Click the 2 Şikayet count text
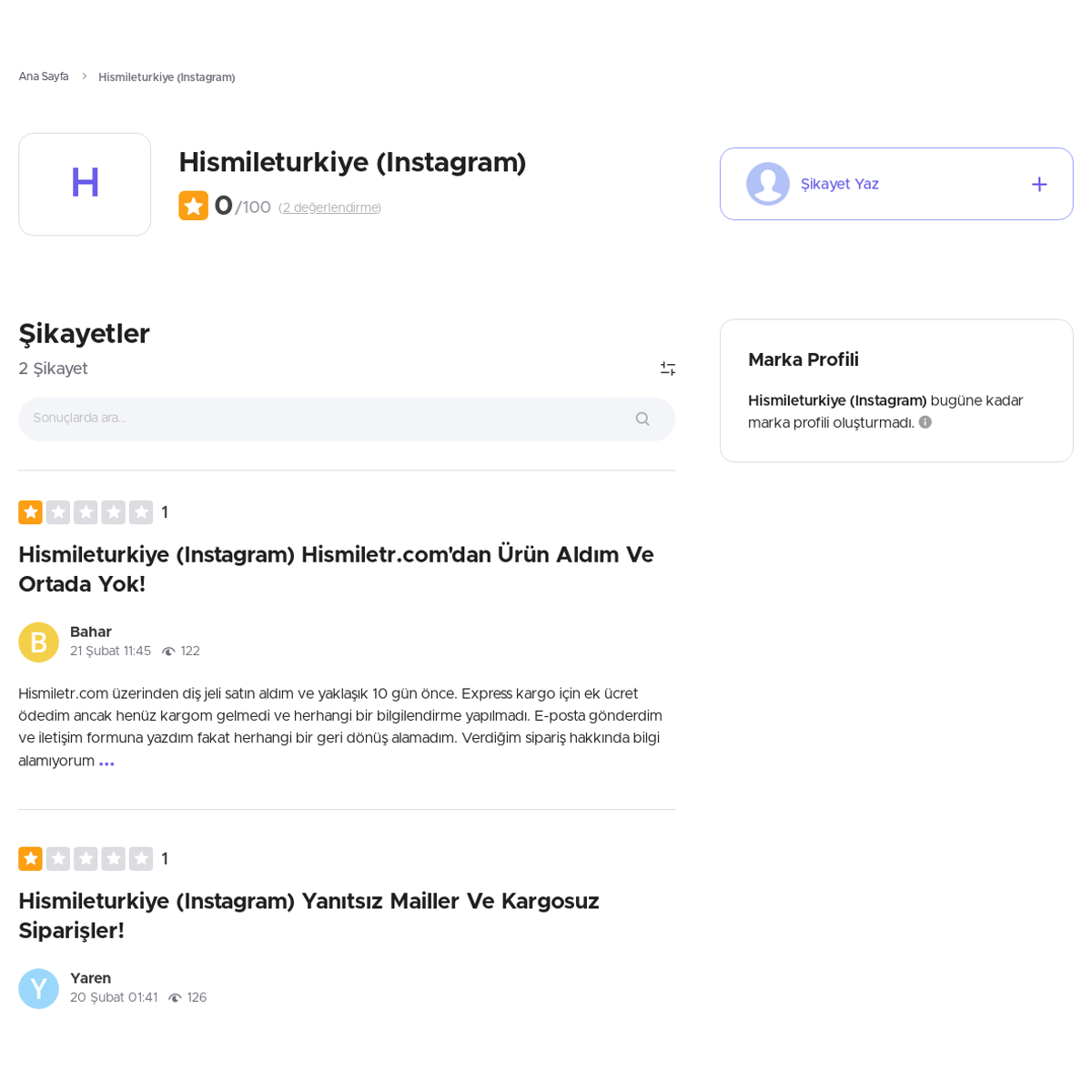This screenshot has width=1092, height=1092. coord(53,369)
